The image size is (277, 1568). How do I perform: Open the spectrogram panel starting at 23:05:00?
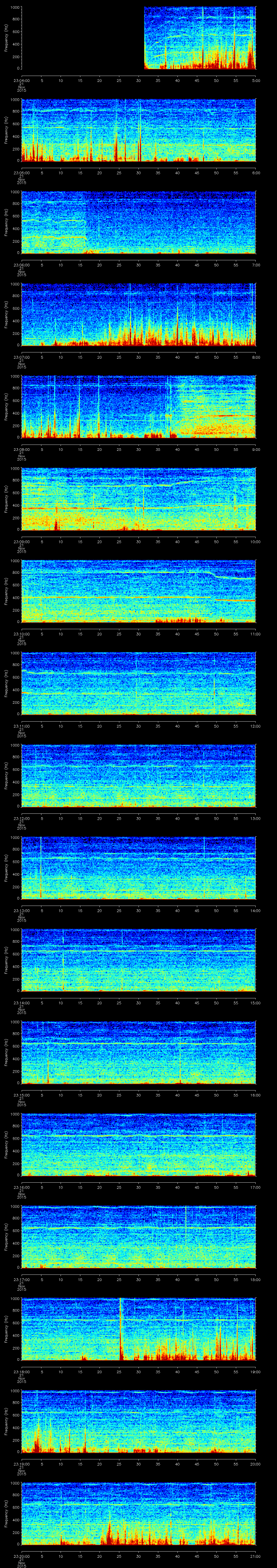pos(139,130)
